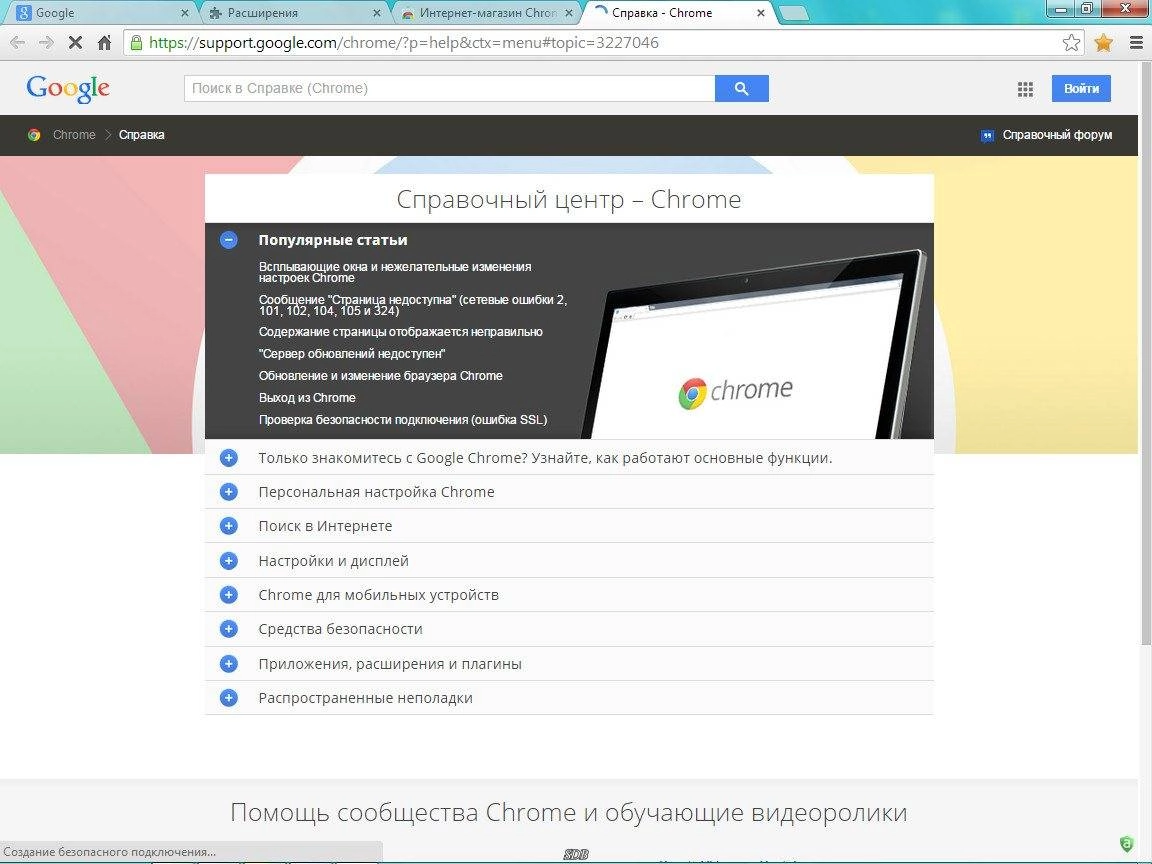
Task: Click the help forum speech bubble icon
Action: [987, 135]
